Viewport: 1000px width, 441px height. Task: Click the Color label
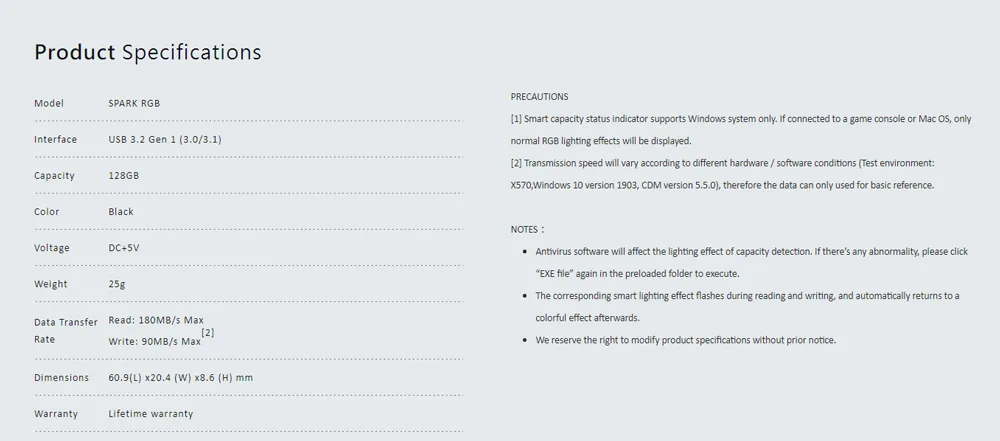[x=47, y=212]
